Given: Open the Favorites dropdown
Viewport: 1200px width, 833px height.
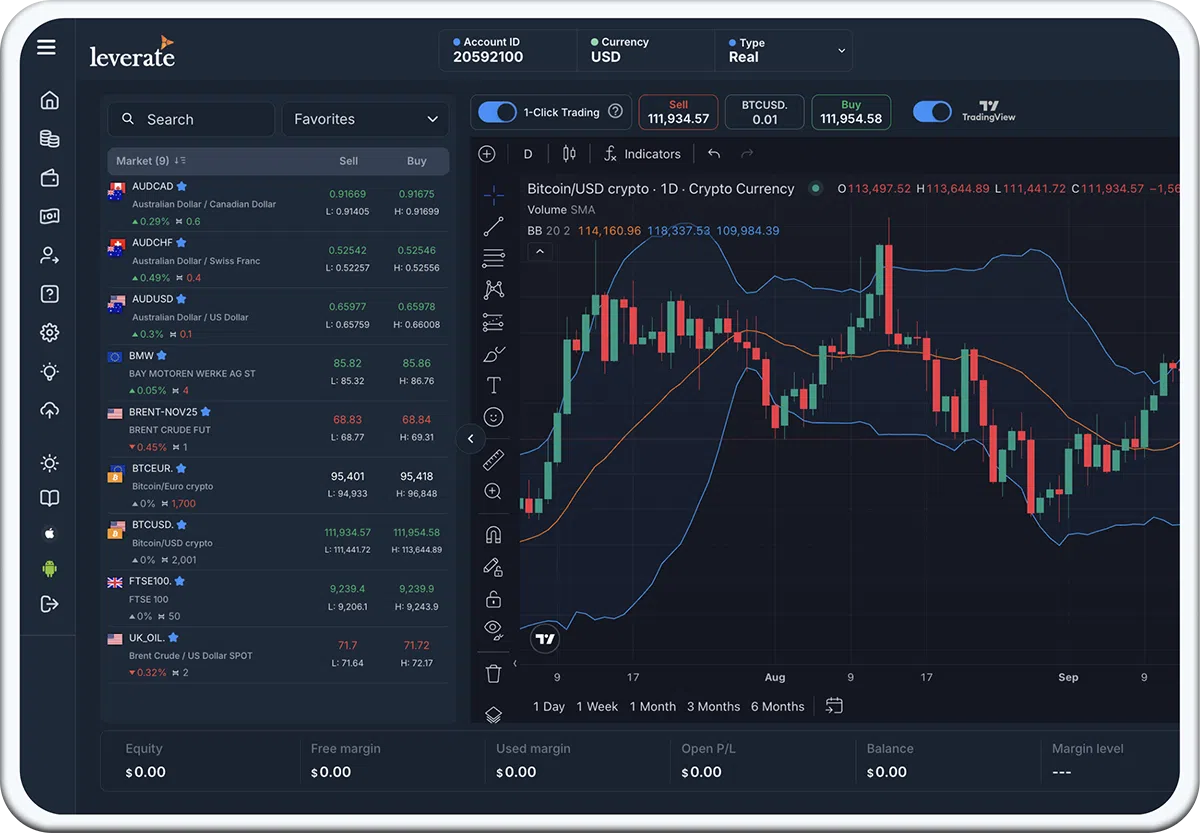Looking at the screenshot, I should [x=365, y=119].
